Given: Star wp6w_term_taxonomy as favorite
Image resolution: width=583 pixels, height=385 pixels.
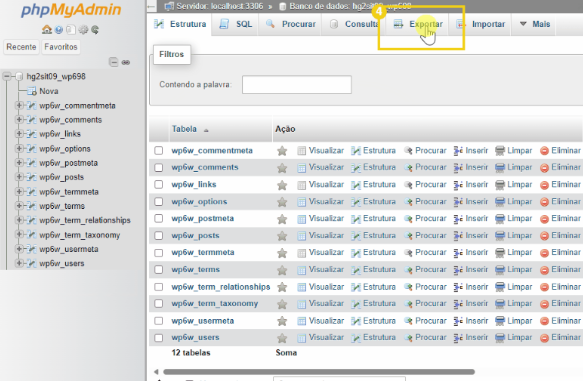Looking at the screenshot, I should point(282,304).
